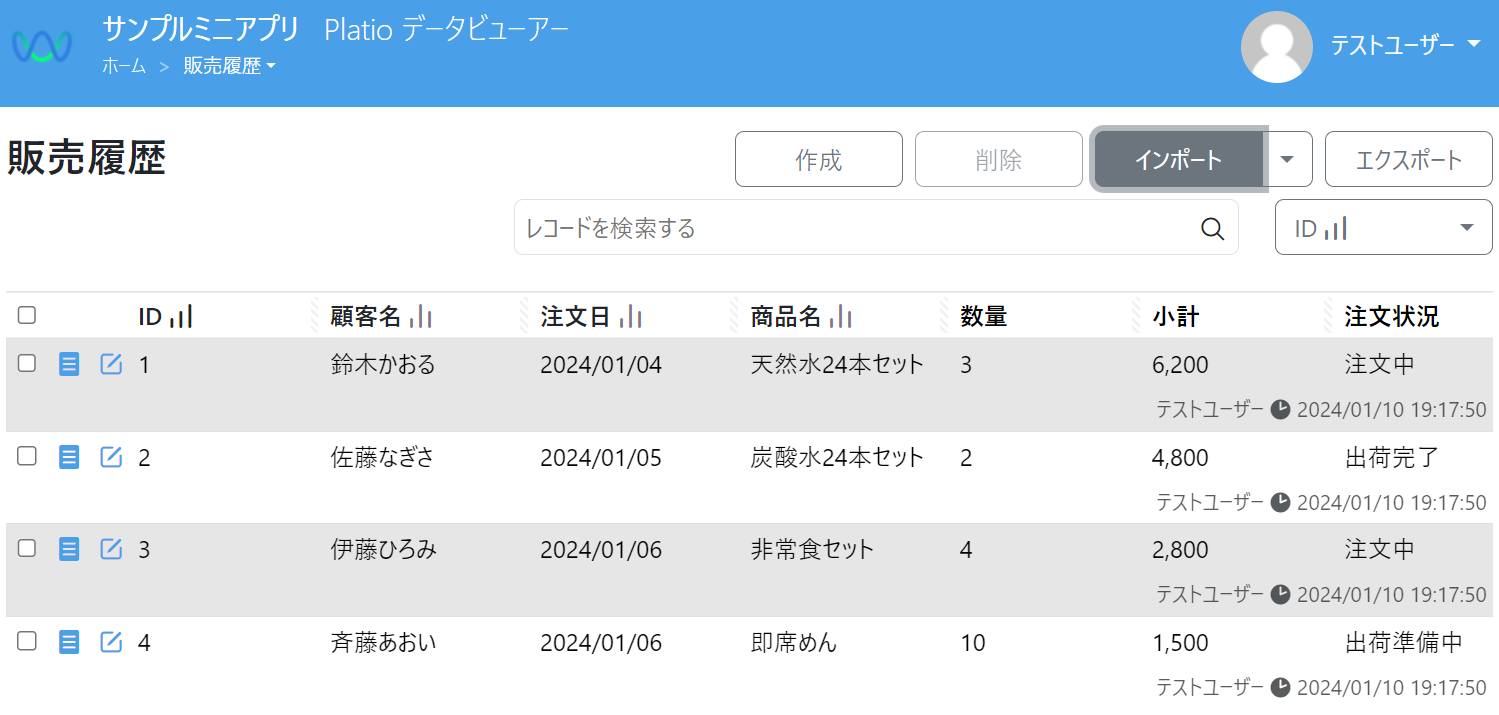Click the エクスポート button

[1409, 159]
